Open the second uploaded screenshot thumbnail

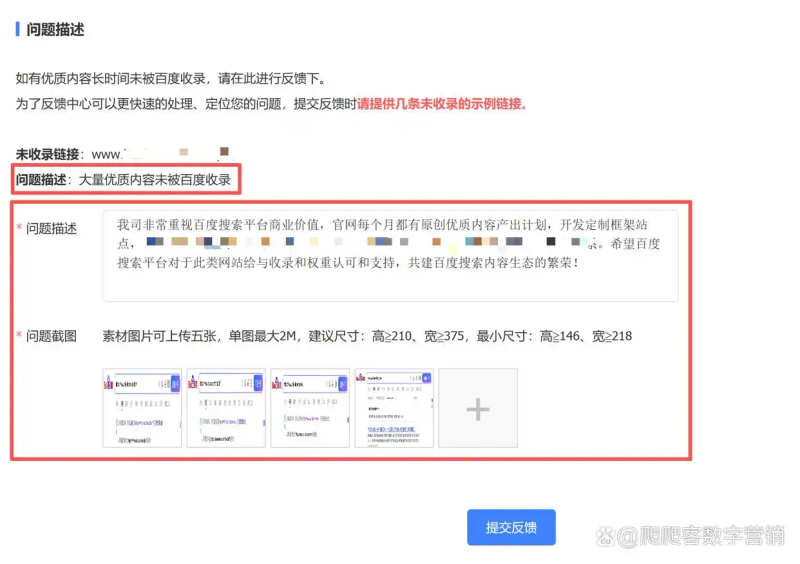pyautogui.click(x=226, y=408)
